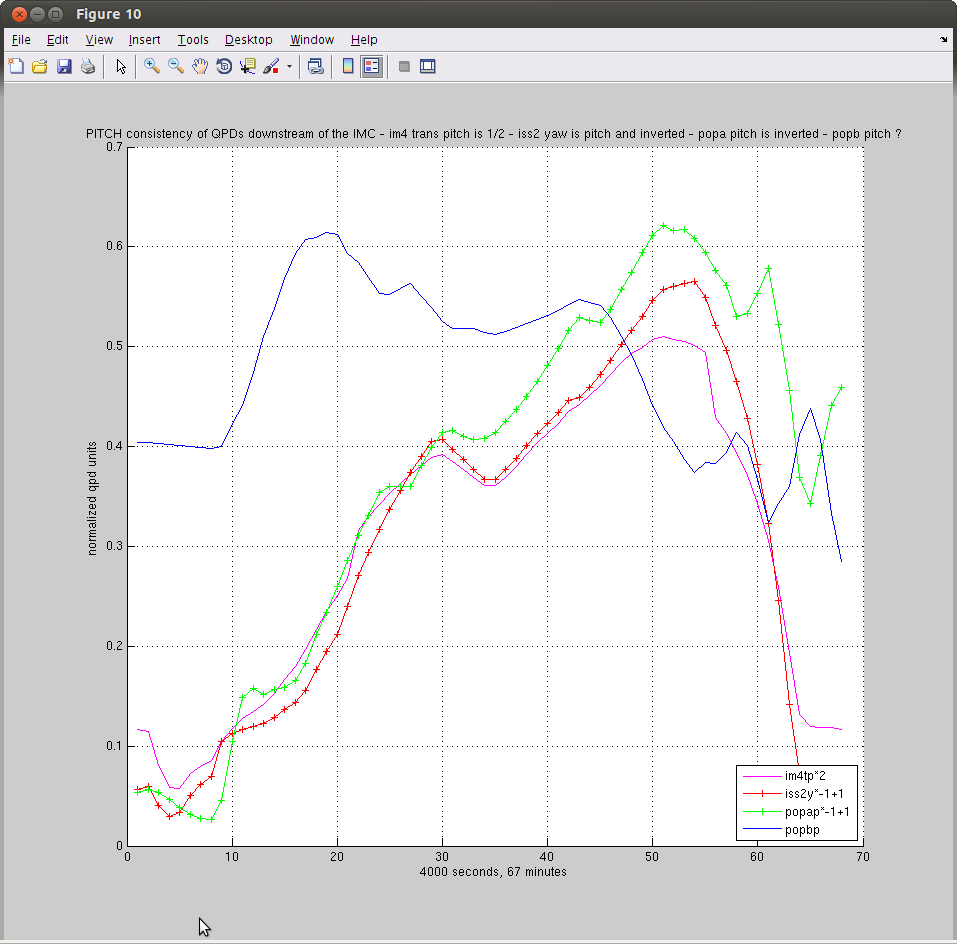Viewport: 957px width, 944px height.
Task: Click the iss2y*-1+1 legend entry
Action: [814, 793]
